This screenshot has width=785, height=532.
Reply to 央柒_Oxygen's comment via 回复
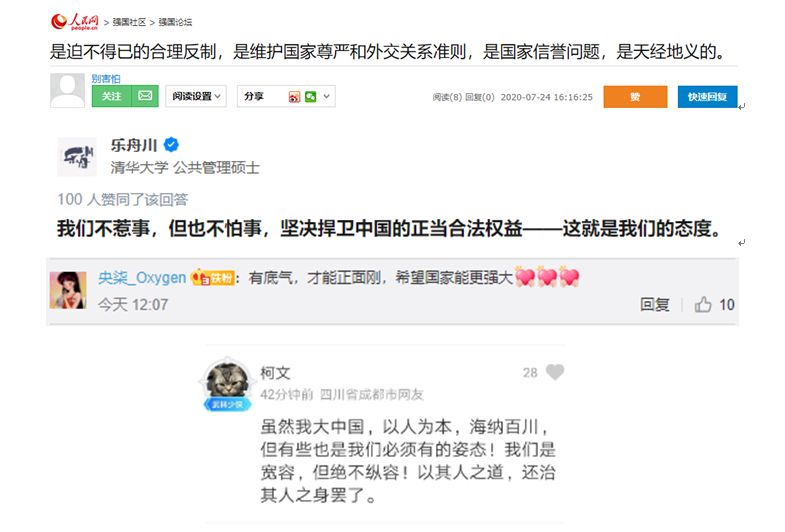[x=655, y=304]
